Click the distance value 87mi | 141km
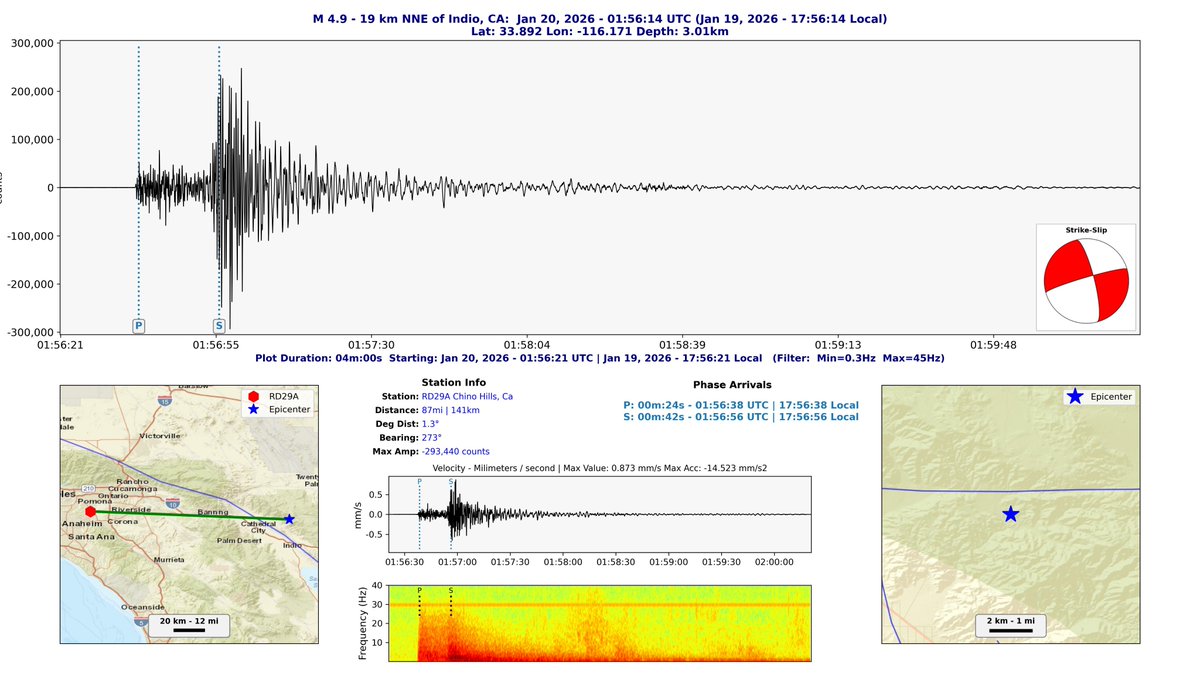 [x=451, y=410]
